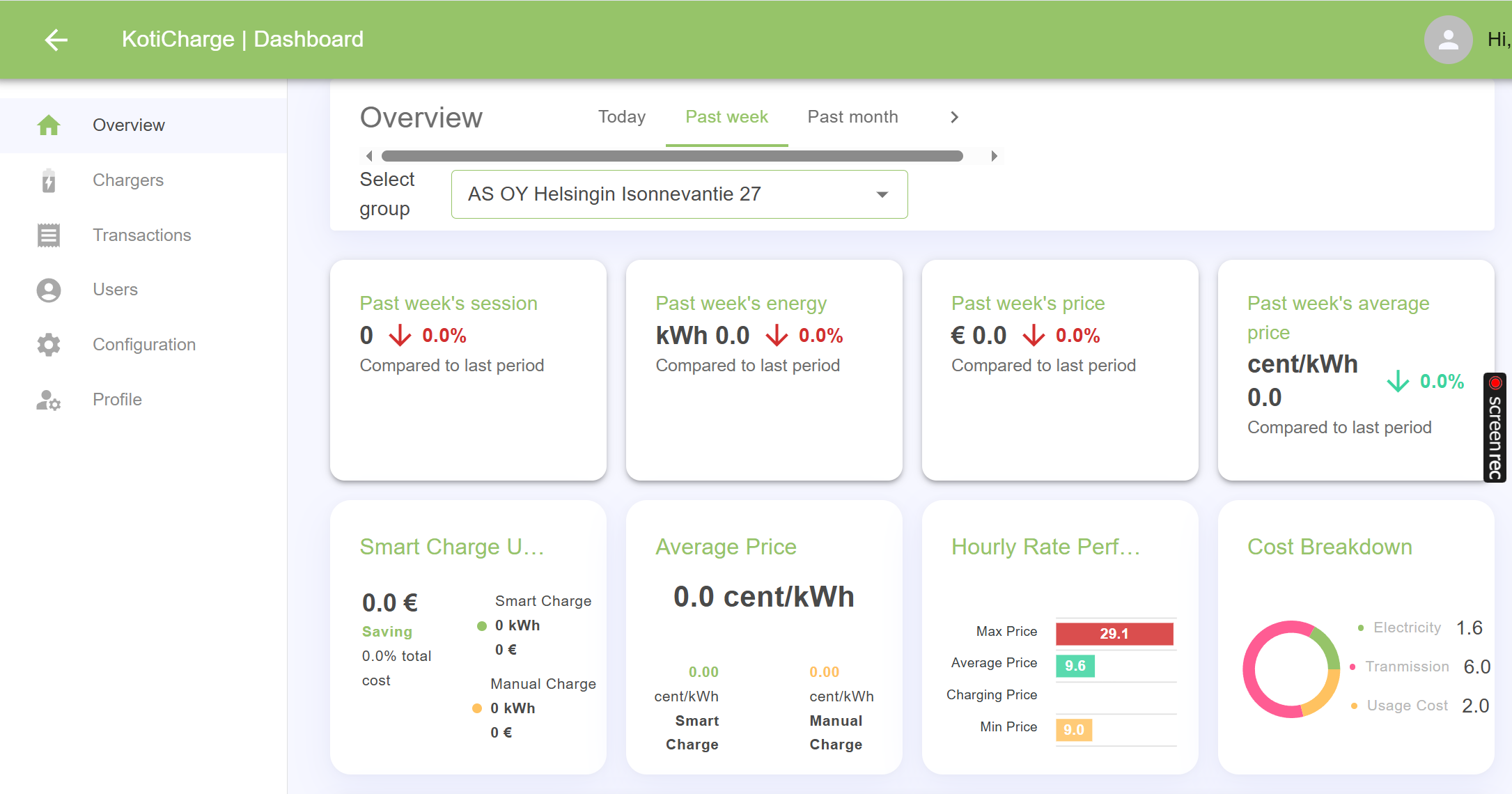1512x794 pixels.
Task: Click the Past week's average price title
Action: (x=1338, y=318)
